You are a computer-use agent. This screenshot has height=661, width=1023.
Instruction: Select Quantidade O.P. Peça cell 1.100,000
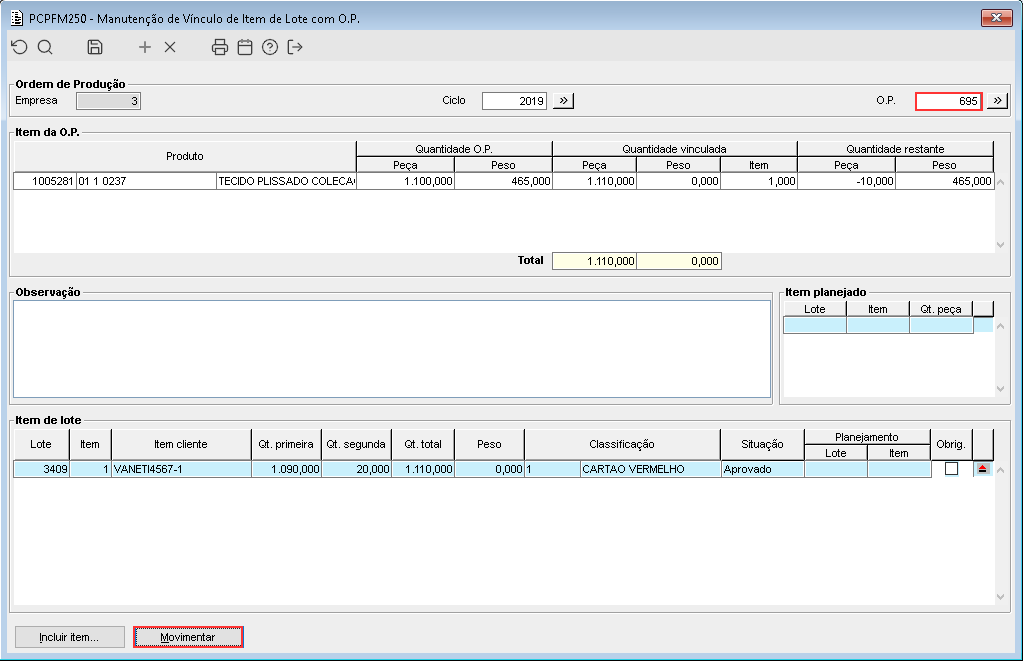click(406, 181)
